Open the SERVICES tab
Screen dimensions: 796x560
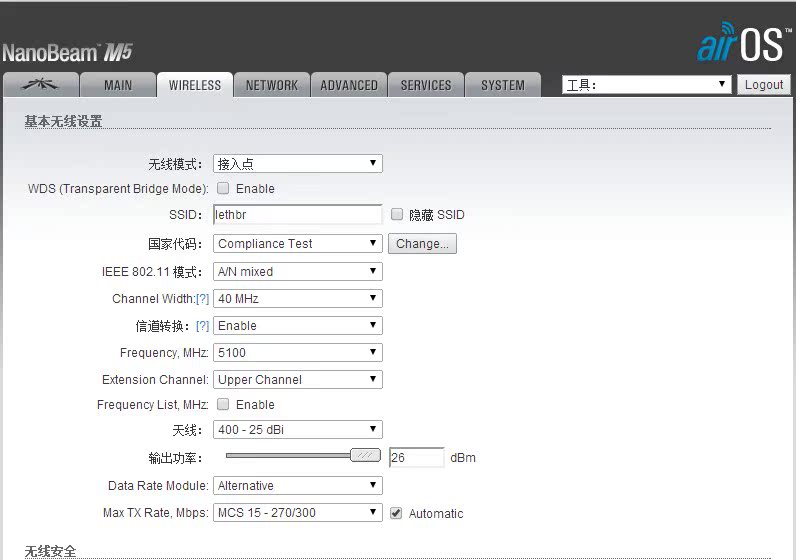click(x=426, y=85)
